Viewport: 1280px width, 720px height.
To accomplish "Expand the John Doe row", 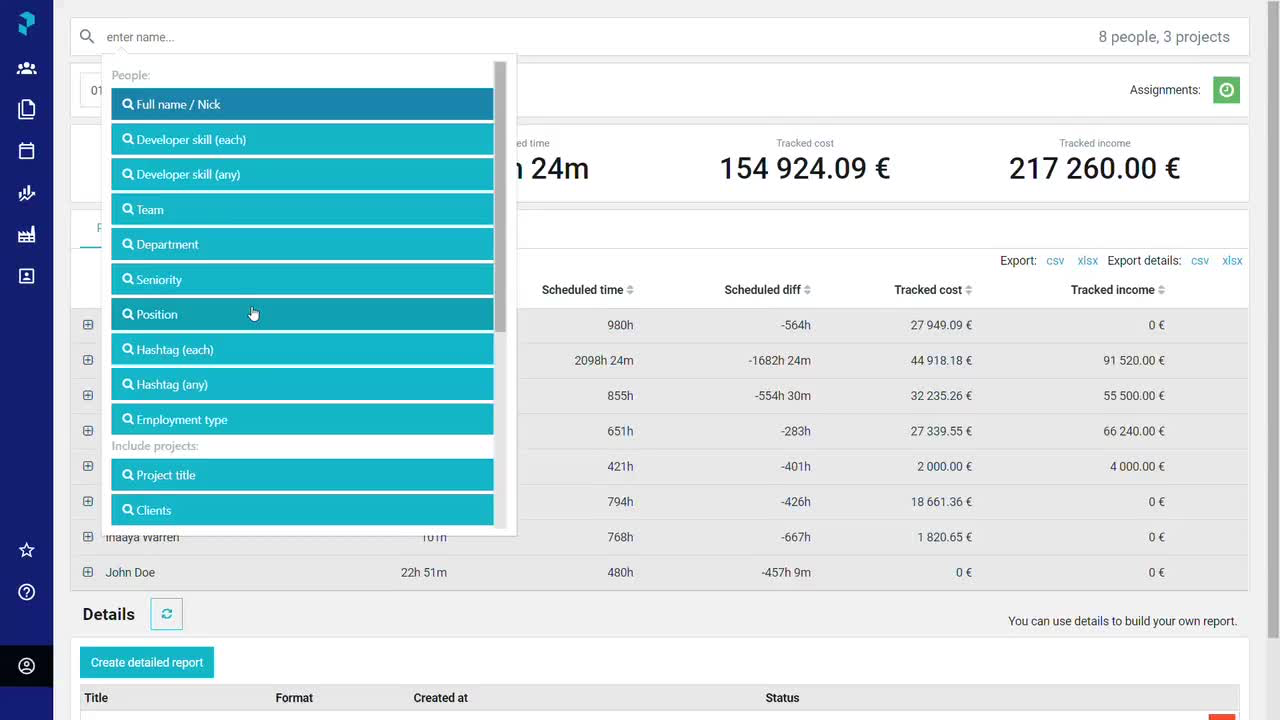I will [88, 572].
